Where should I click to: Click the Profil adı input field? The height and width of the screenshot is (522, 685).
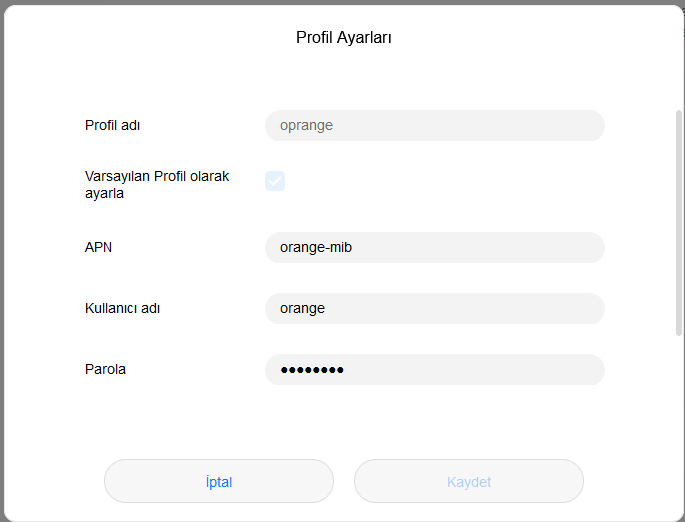click(434, 126)
